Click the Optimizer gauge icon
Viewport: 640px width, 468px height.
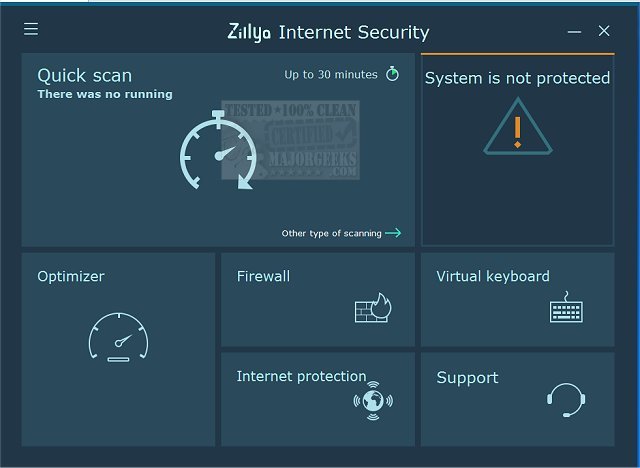118,337
